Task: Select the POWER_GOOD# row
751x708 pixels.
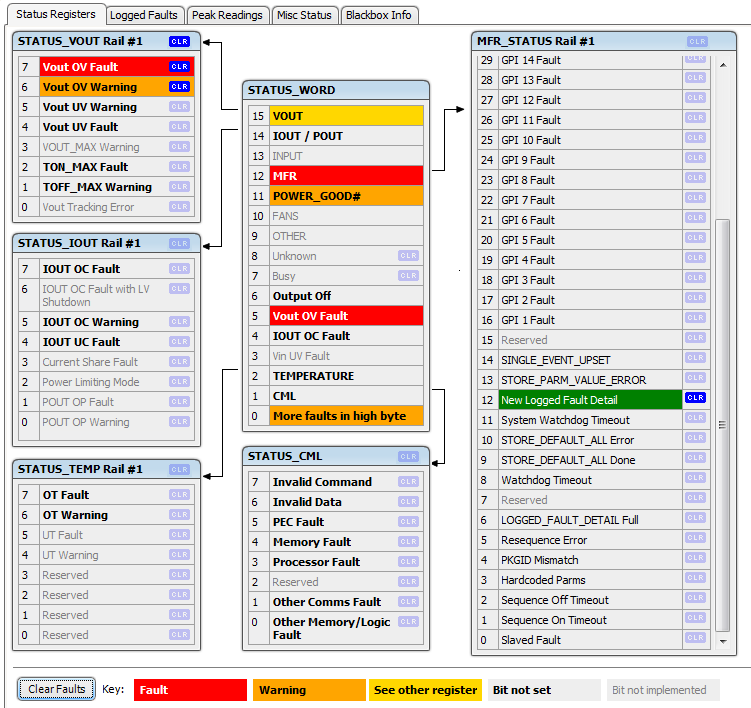Action: pyautogui.click(x=336, y=196)
